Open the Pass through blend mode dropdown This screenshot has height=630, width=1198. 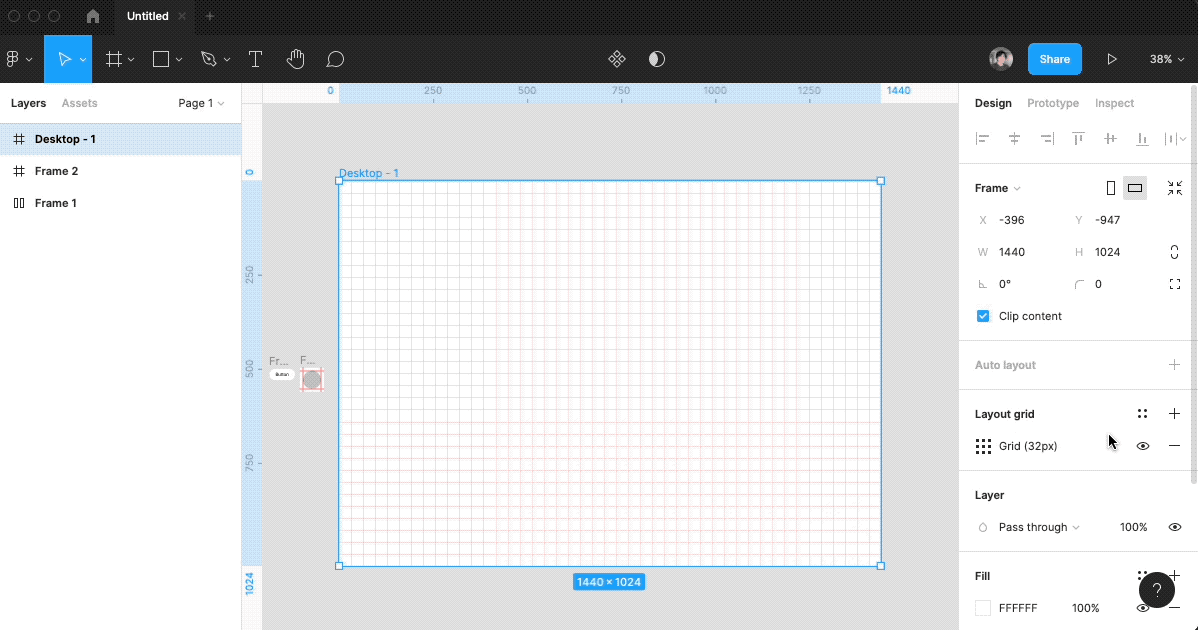(1040, 527)
